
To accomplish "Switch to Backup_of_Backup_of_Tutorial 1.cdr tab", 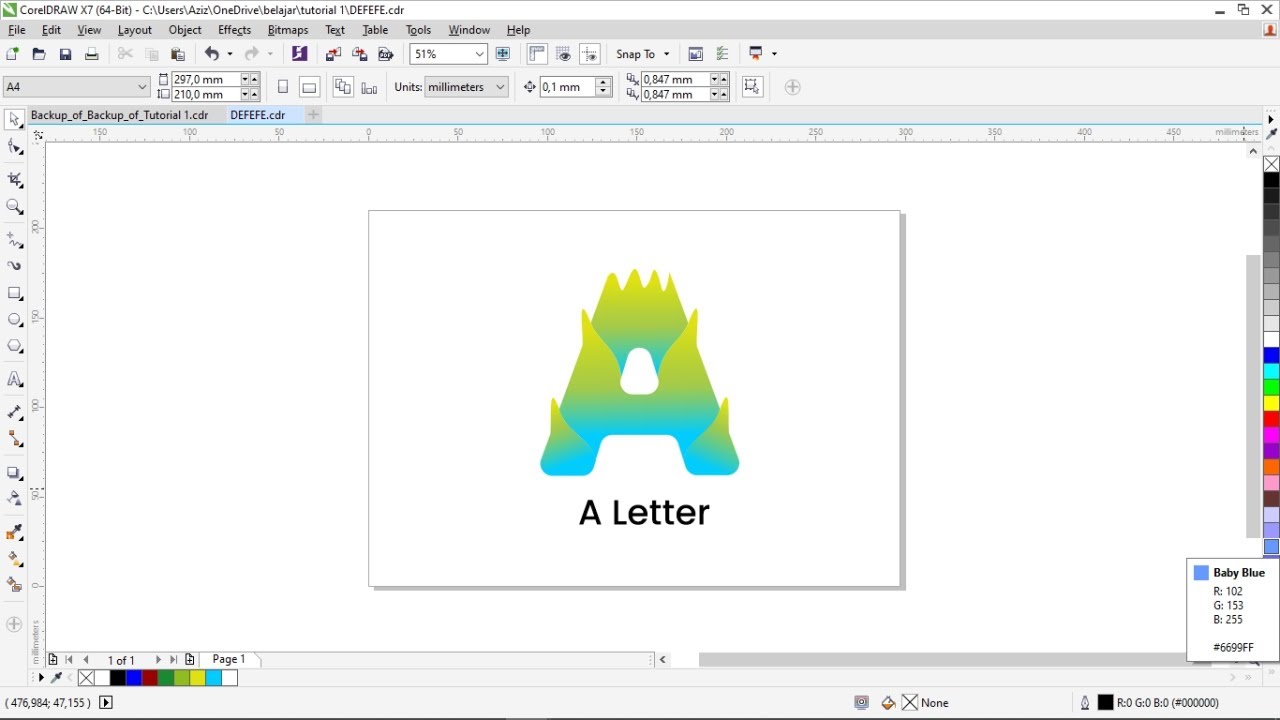I will (x=119, y=115).
